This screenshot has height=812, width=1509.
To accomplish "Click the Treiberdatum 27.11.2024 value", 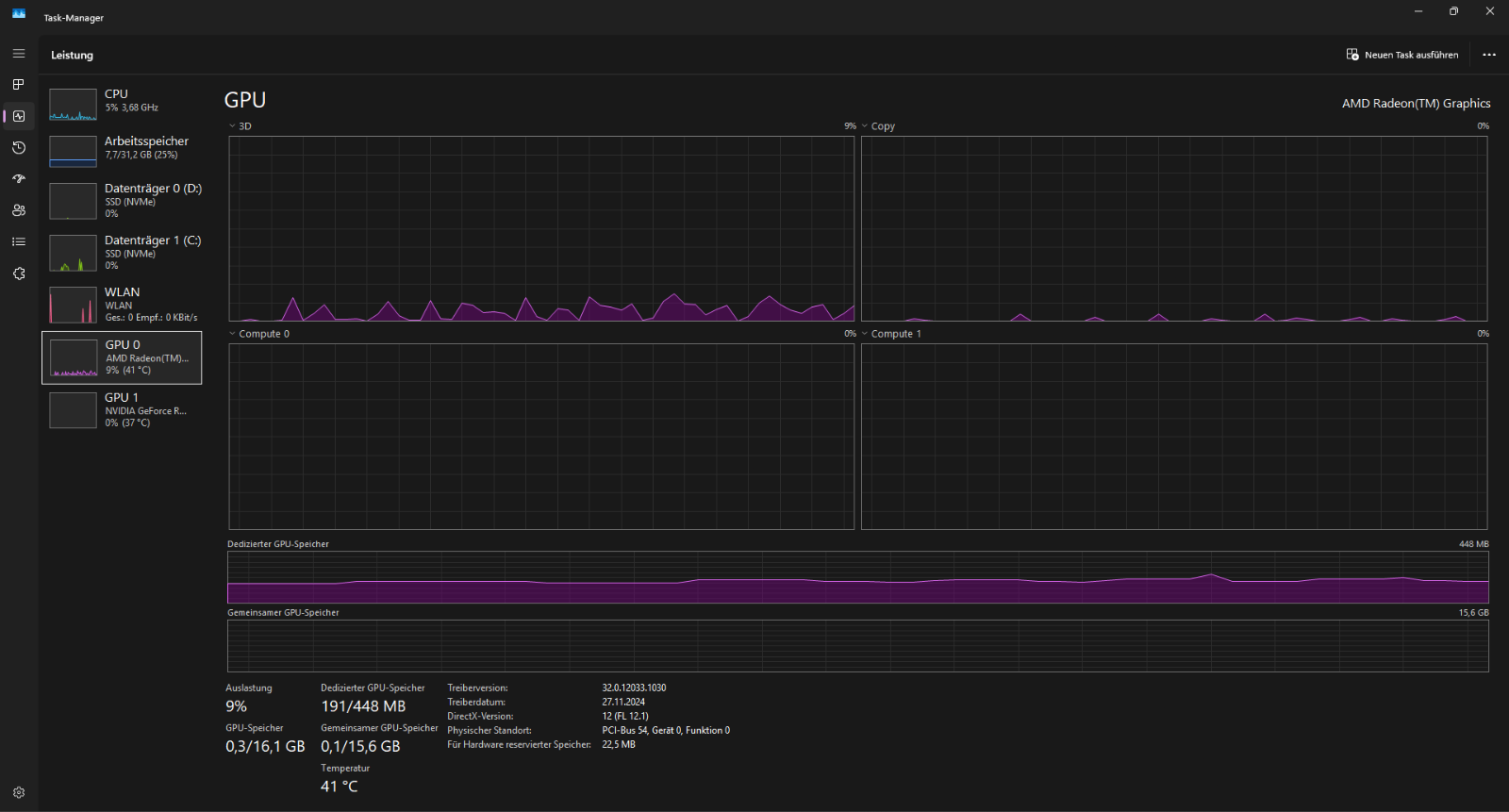I will point(623,702).
